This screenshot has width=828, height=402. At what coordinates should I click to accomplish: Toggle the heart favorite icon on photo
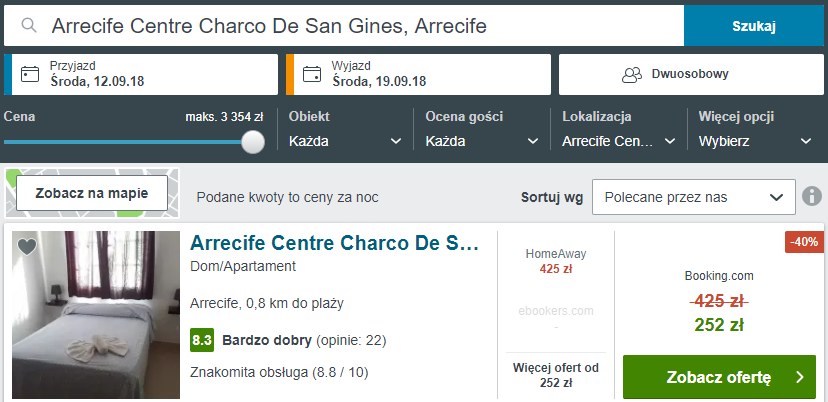tap(27, 247)
